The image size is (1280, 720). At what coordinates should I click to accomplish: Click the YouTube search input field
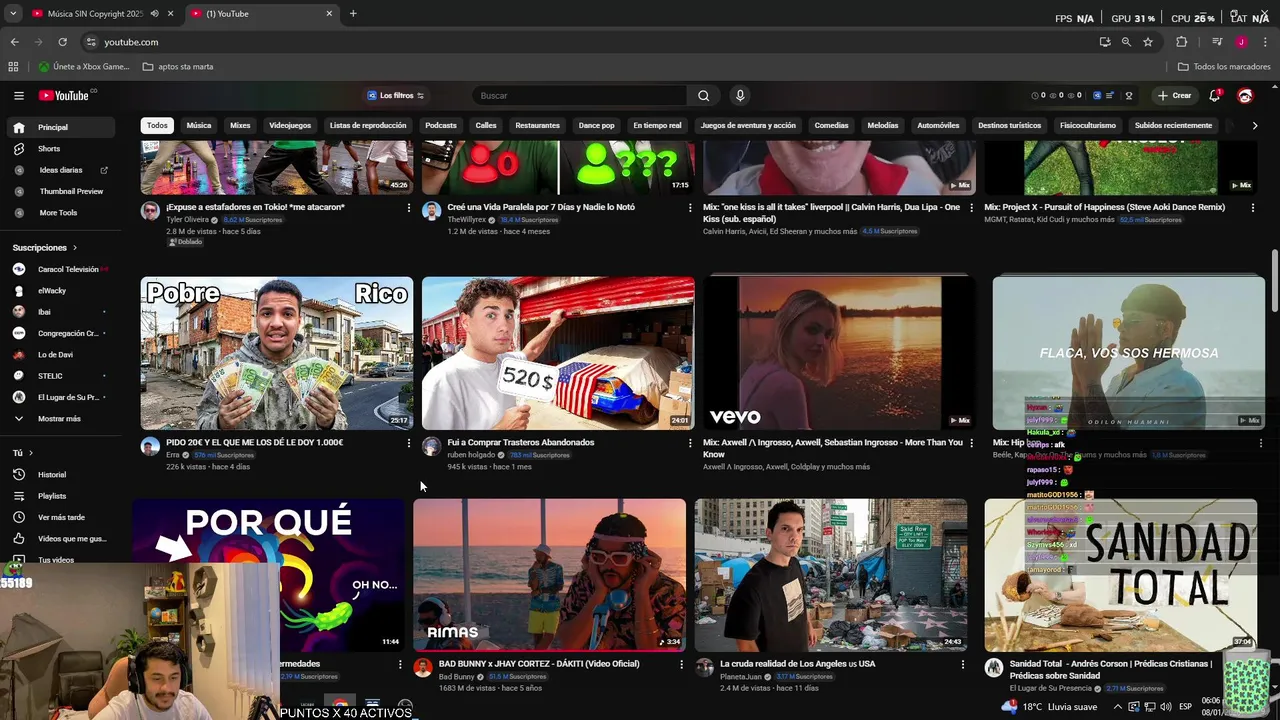pyautogui.click(x=578, y=96)
